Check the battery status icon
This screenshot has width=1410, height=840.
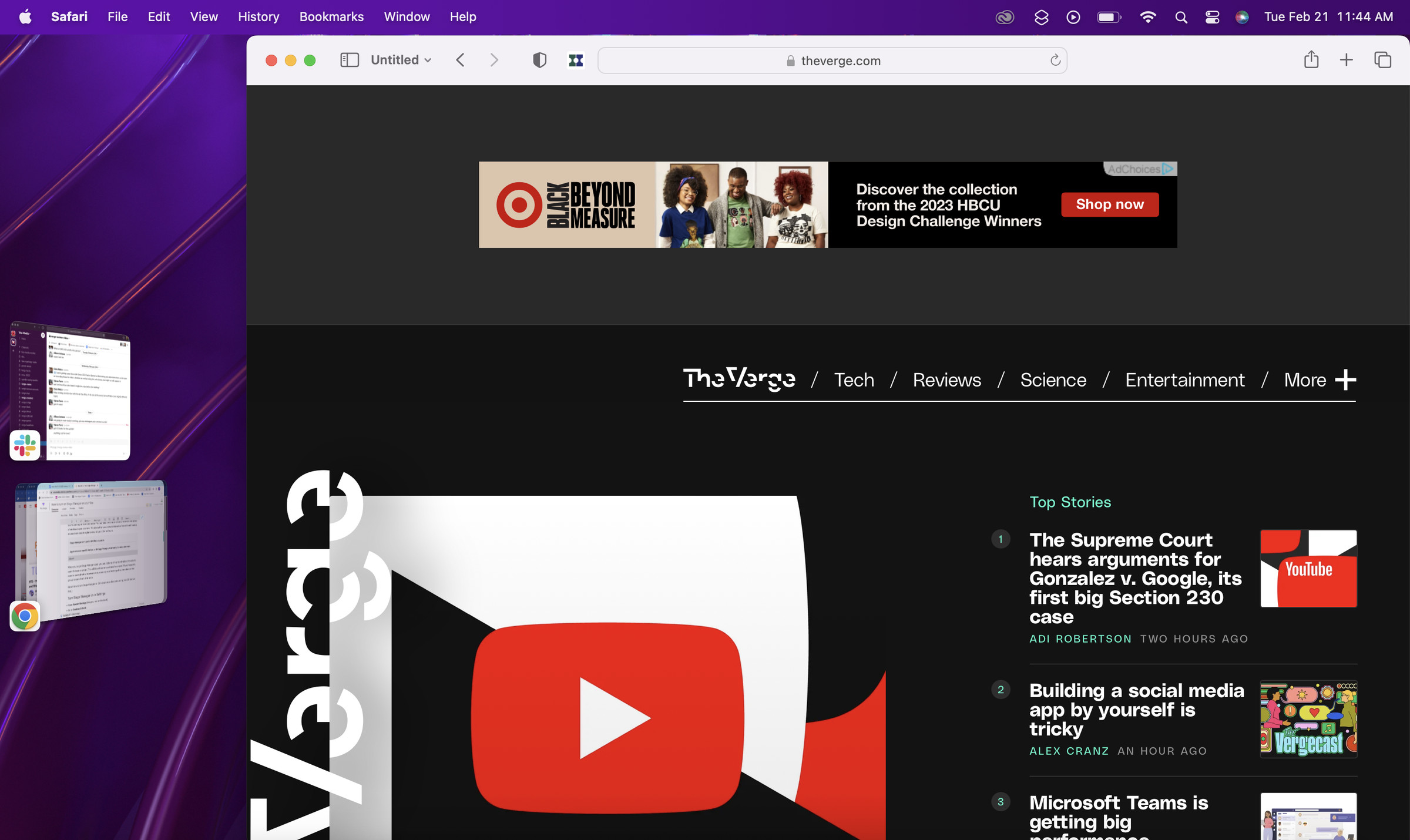point(1109,17)
